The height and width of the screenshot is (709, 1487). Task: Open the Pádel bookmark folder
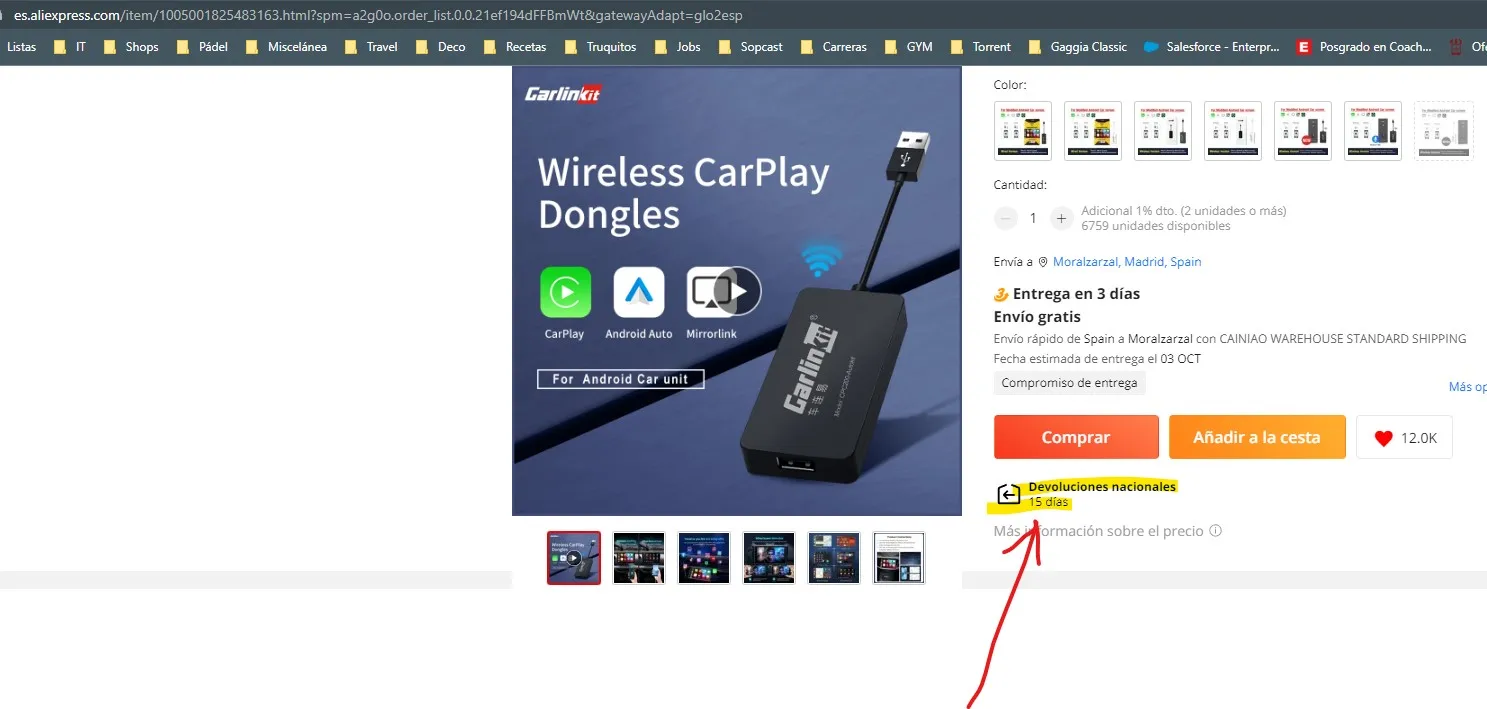[201, 47]
